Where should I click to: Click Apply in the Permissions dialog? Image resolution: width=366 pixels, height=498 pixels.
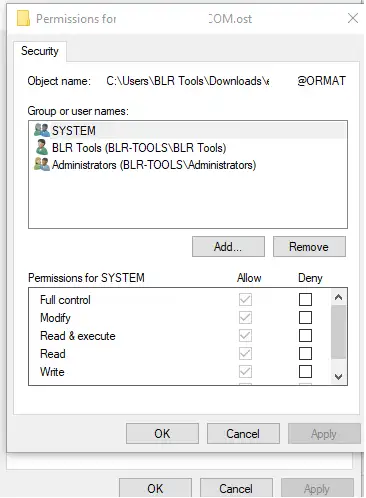click(324, 434)
